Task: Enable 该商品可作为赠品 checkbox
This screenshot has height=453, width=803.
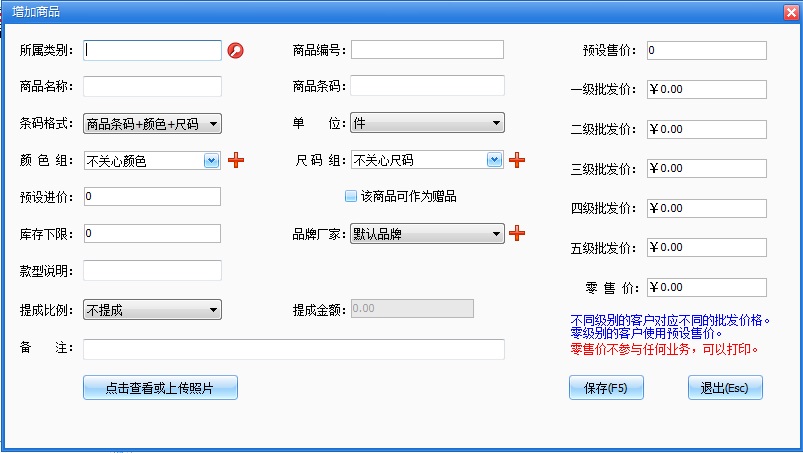Action: [351, 197]
